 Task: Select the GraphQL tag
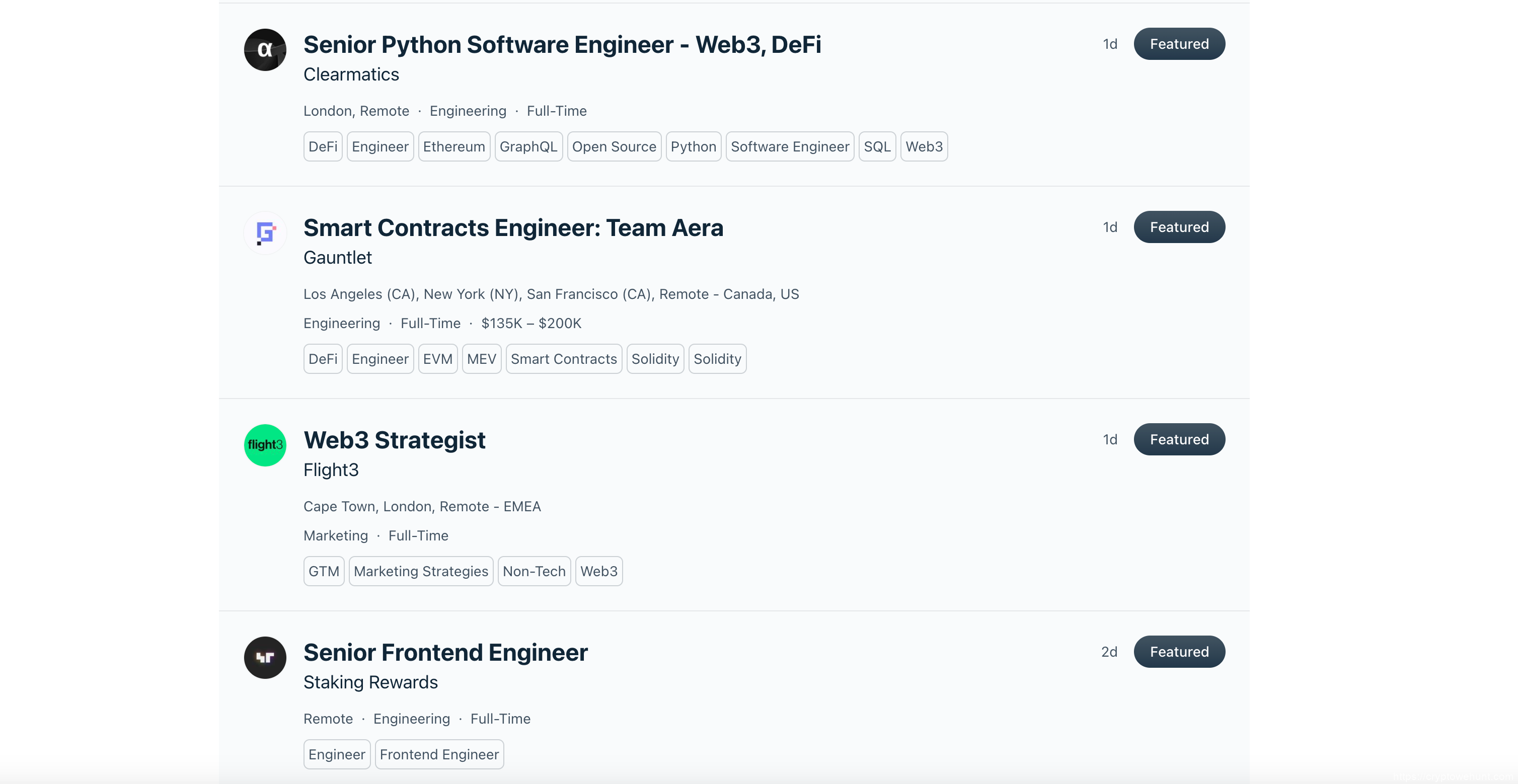coord(528,146)
